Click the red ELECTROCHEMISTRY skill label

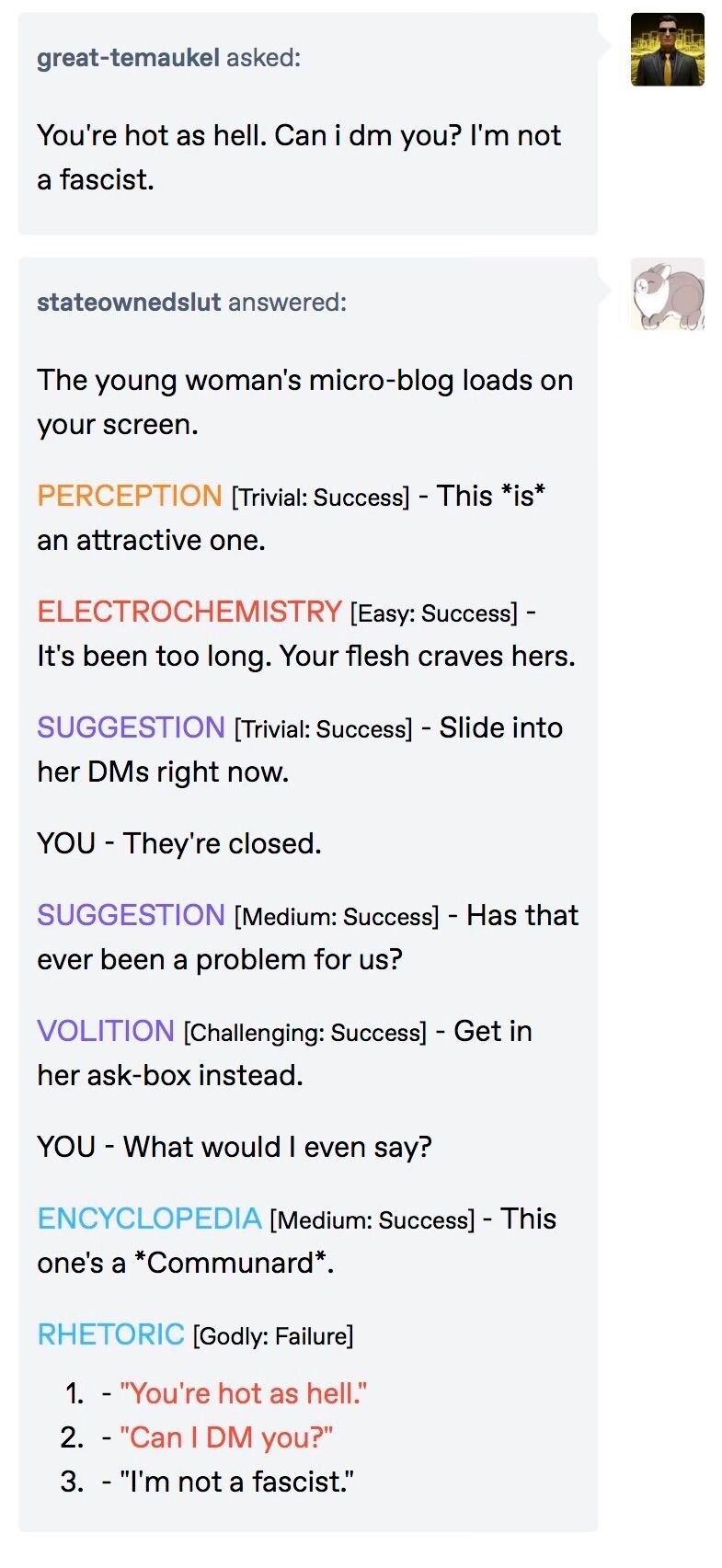coord(189,612)
